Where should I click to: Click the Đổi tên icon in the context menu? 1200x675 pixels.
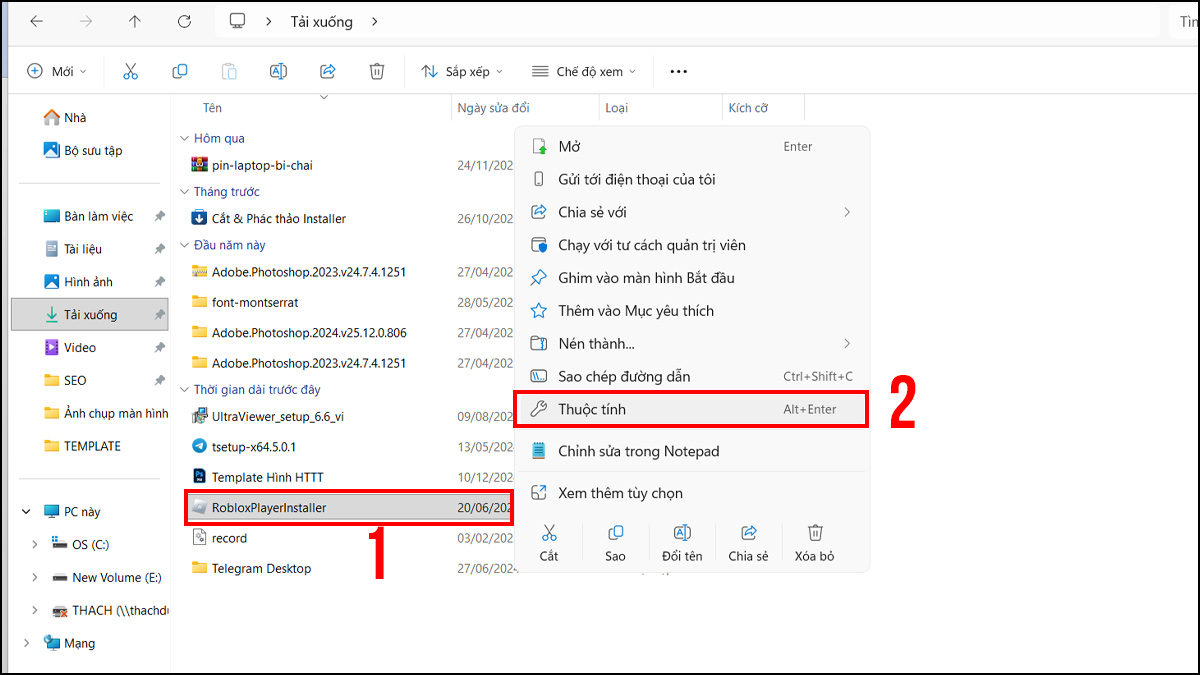click(682, 540)
